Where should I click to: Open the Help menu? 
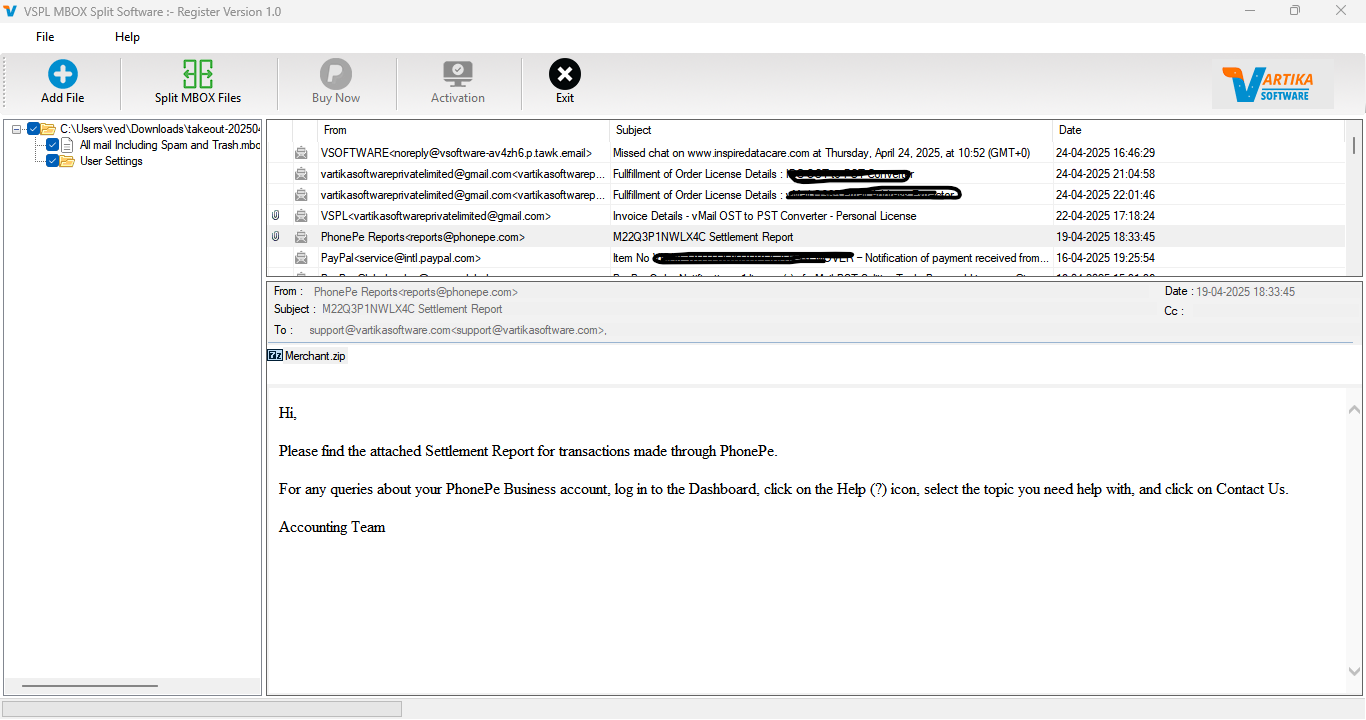[x=127, y=37]
